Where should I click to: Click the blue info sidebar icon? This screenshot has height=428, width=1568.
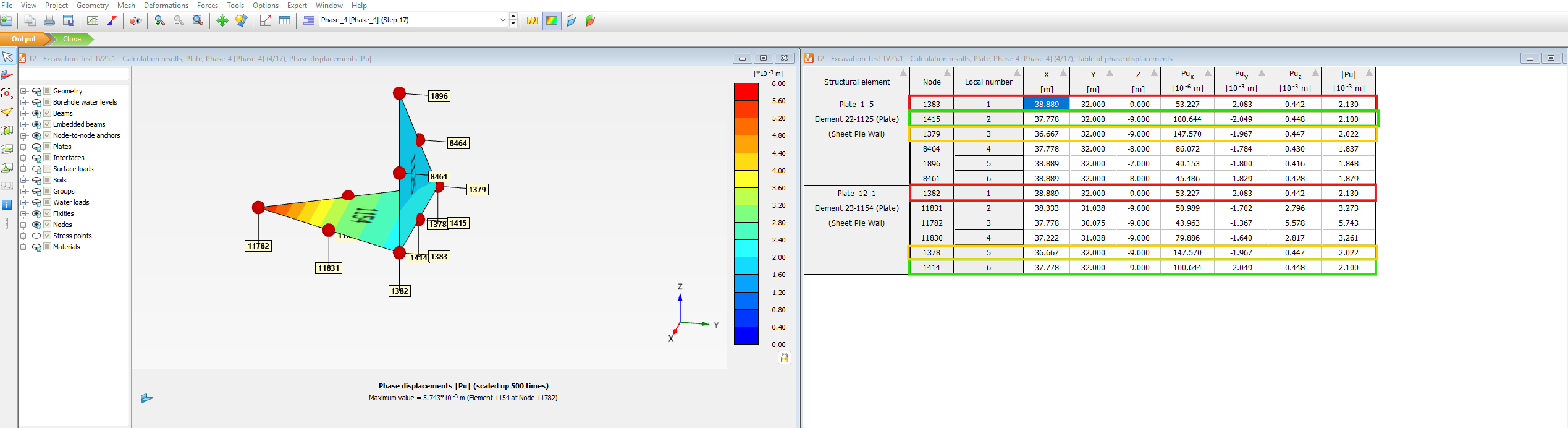[7, 204]
